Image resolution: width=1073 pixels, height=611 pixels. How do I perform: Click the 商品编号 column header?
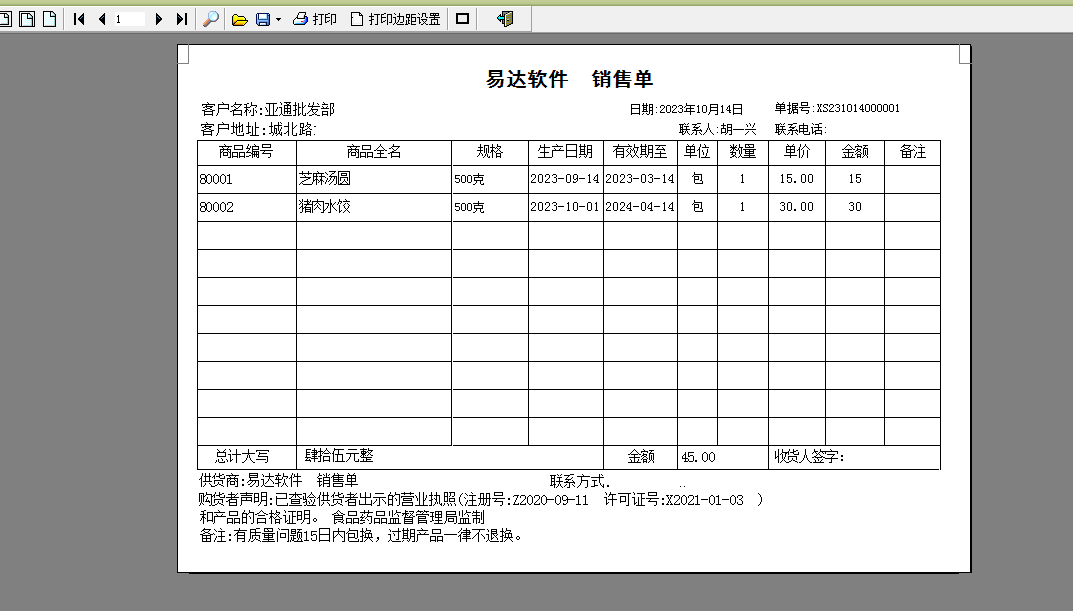(246, 152)
